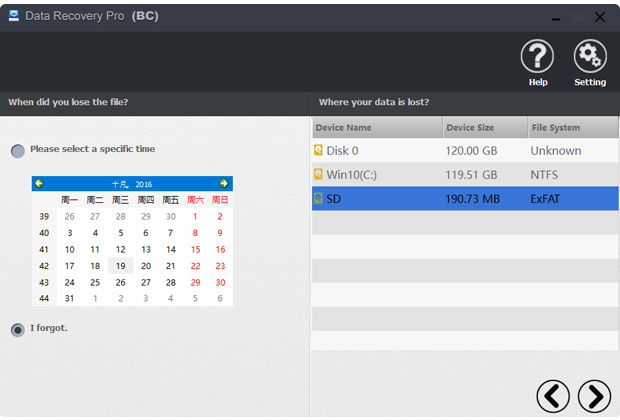Go to next month in calendar
620x420 pixels.
point(224,184)
